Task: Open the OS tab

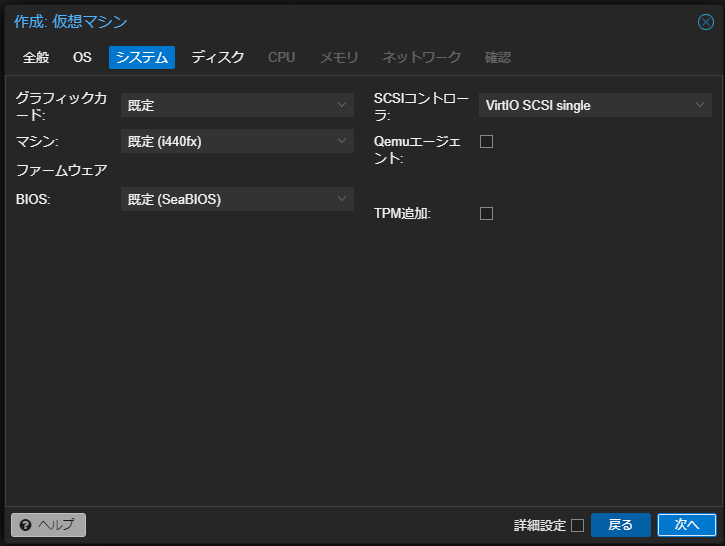Action: pyautogui.click(x=82, y=57)
